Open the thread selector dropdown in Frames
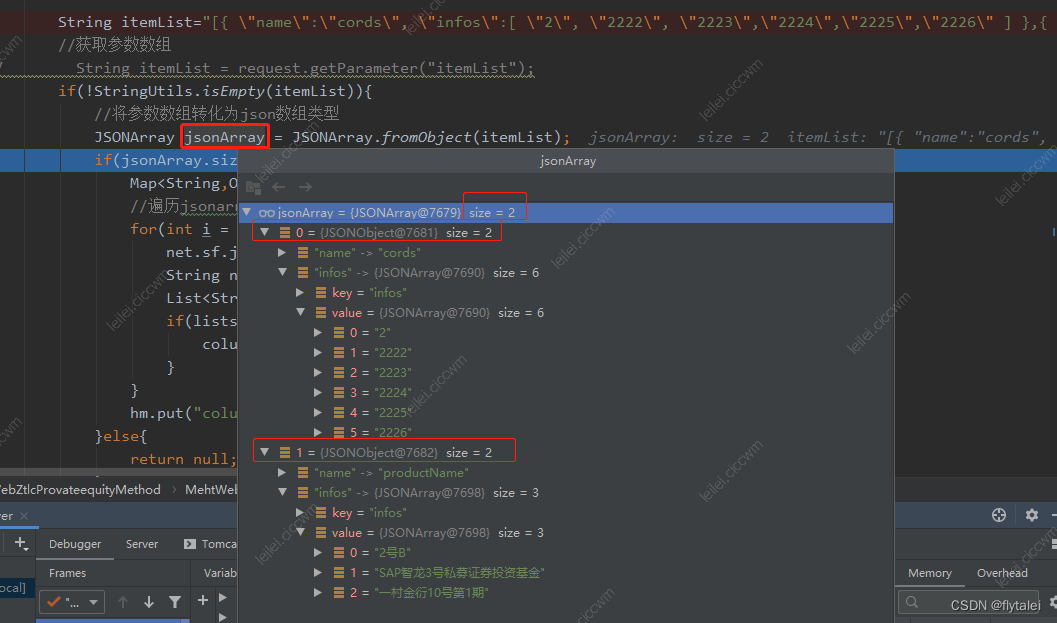Viewport: 1057px width, 623px height. click(71, 601)
